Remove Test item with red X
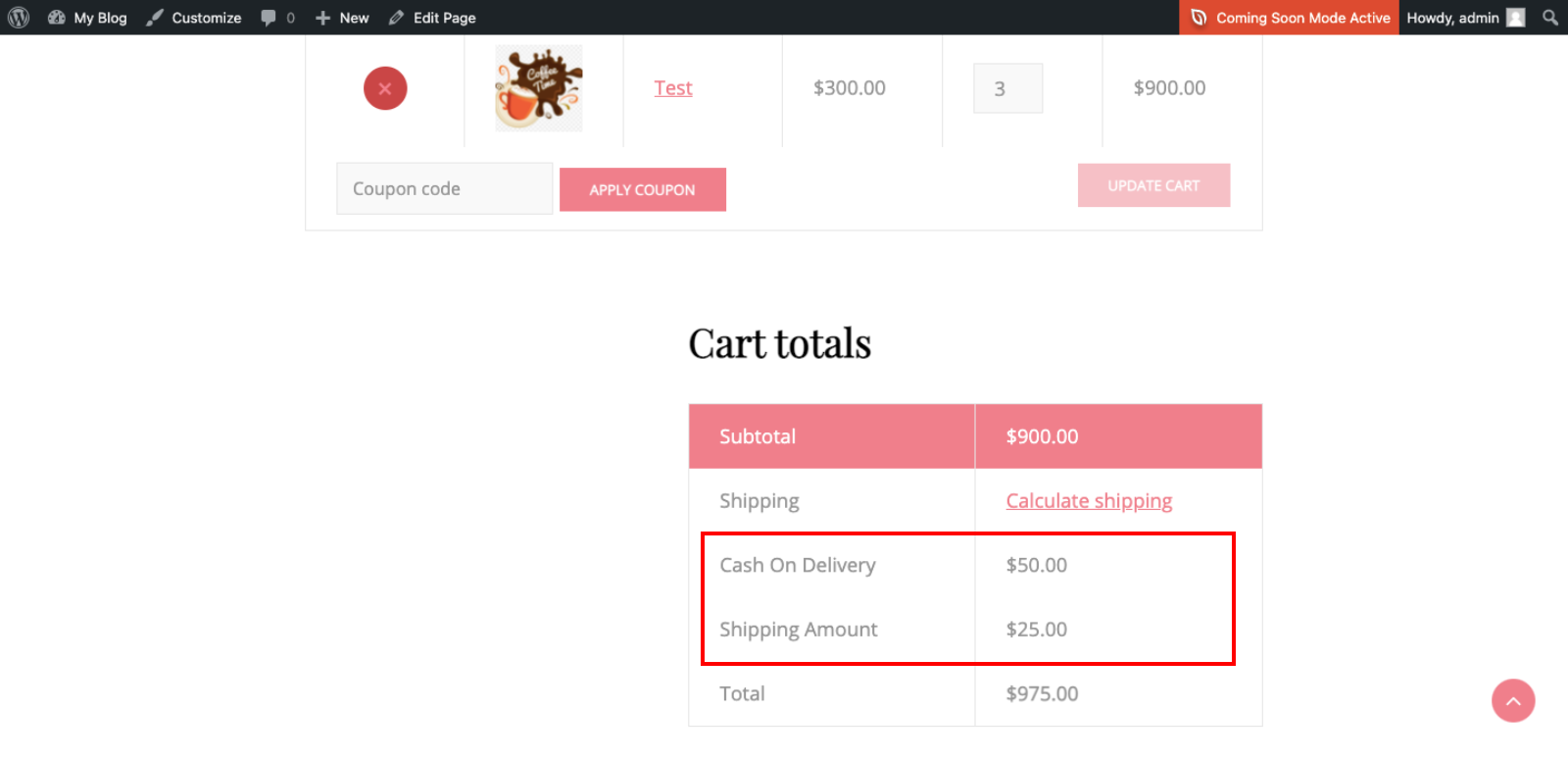This screenshot has height=760, width=1568. pyautogui.click(x=385, y=88)
